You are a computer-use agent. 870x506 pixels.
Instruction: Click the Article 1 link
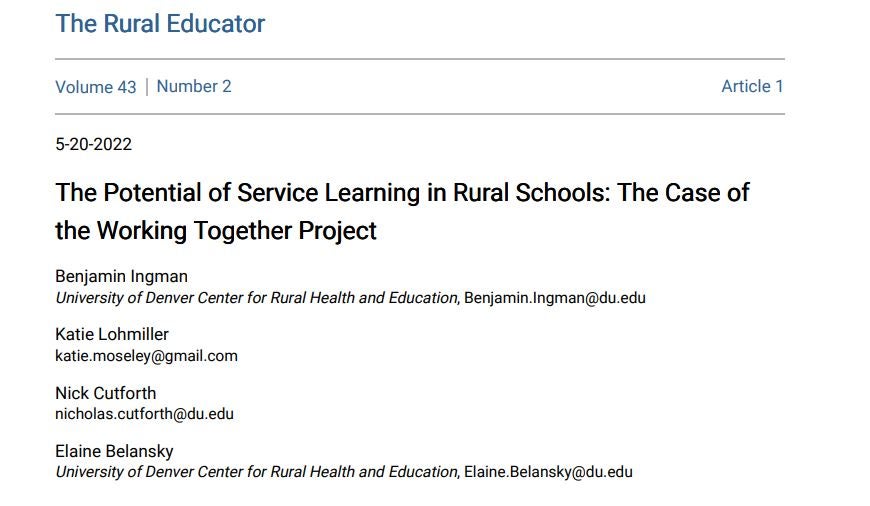tap(752, 87)
